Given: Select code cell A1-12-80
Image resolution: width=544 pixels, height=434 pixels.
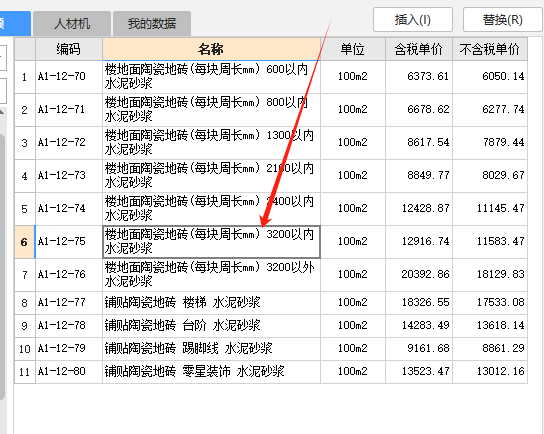Looking at the screenshot, I should point(69,372).
